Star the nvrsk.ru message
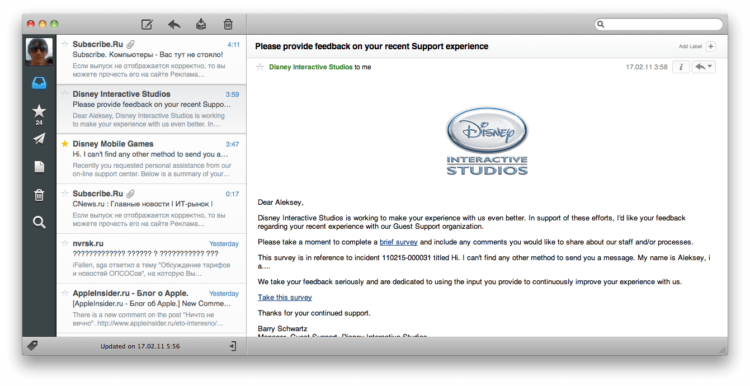 pos(65,243)
